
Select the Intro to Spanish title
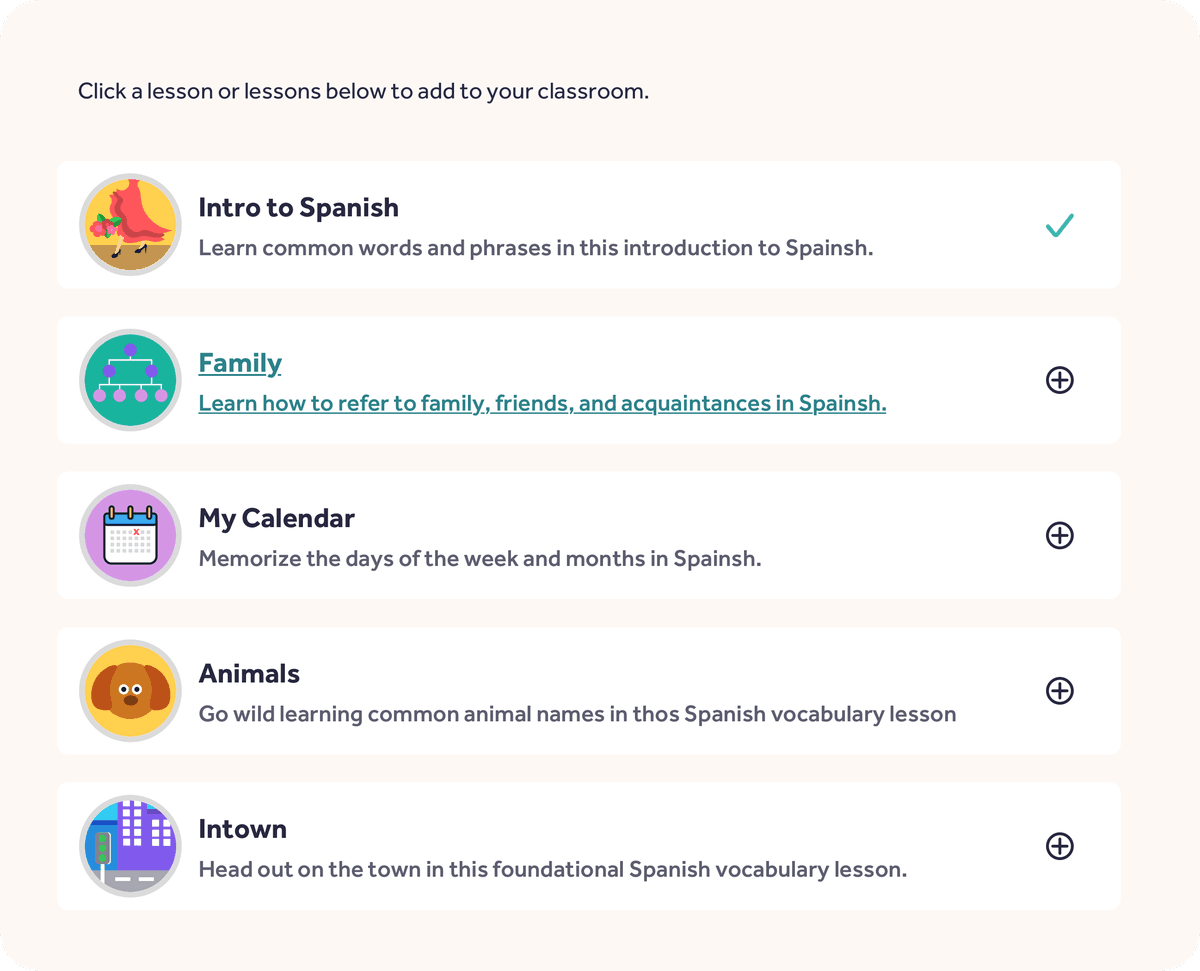point(298,208)
